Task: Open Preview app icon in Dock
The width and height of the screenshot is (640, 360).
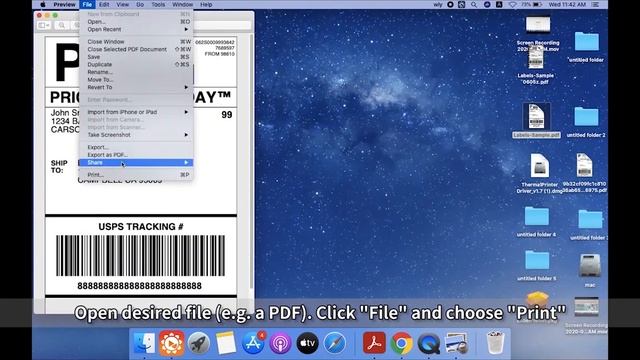Action: tap(456, 343)
